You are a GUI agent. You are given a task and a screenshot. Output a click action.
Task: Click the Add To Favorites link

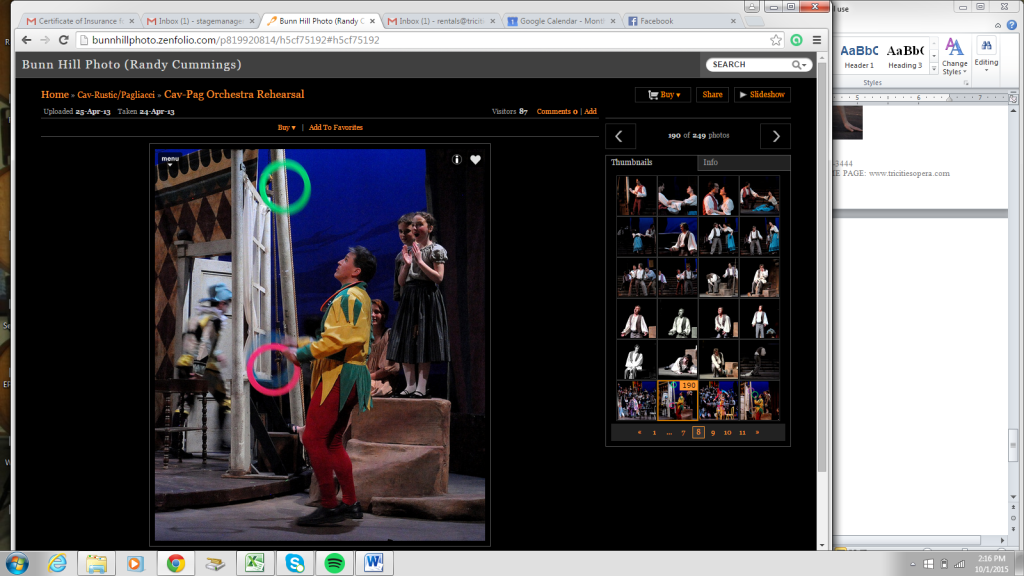tap(335, 128)
